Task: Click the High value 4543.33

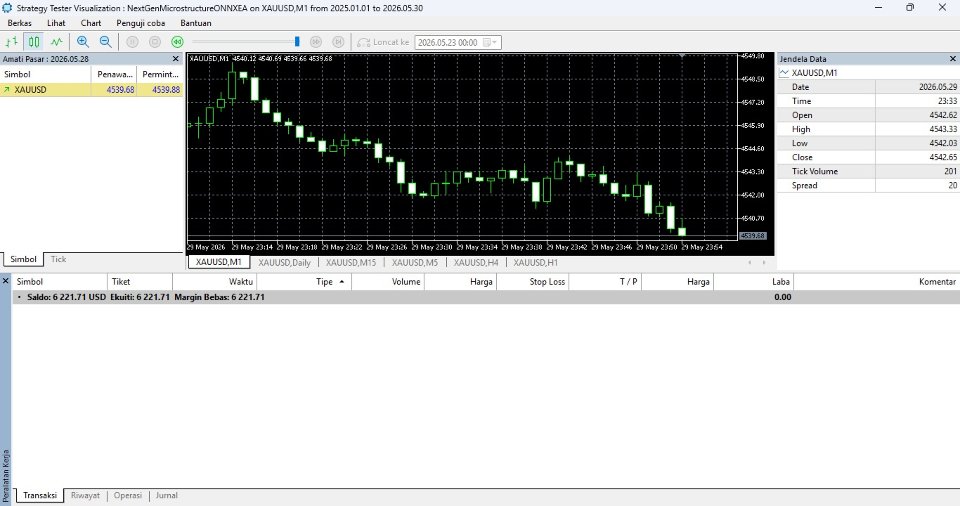Action: tap(943, 129)
